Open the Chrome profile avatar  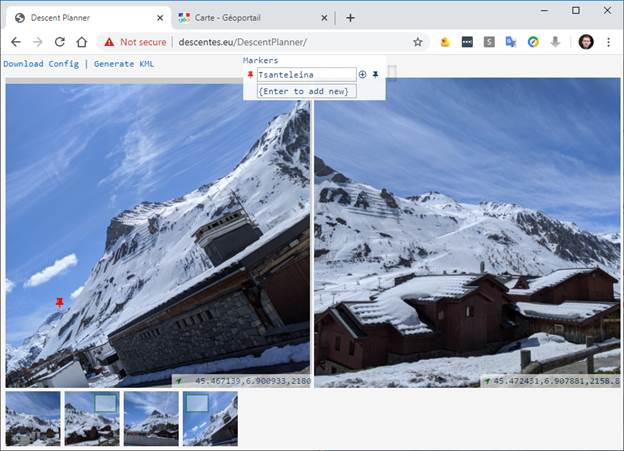click(x=586, y=42)
